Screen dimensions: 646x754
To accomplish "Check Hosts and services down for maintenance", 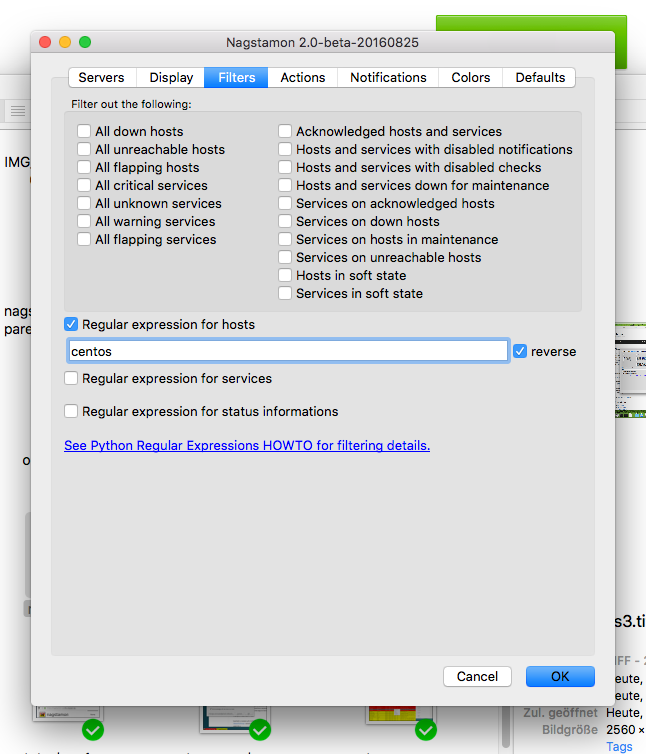I will 286,186.
